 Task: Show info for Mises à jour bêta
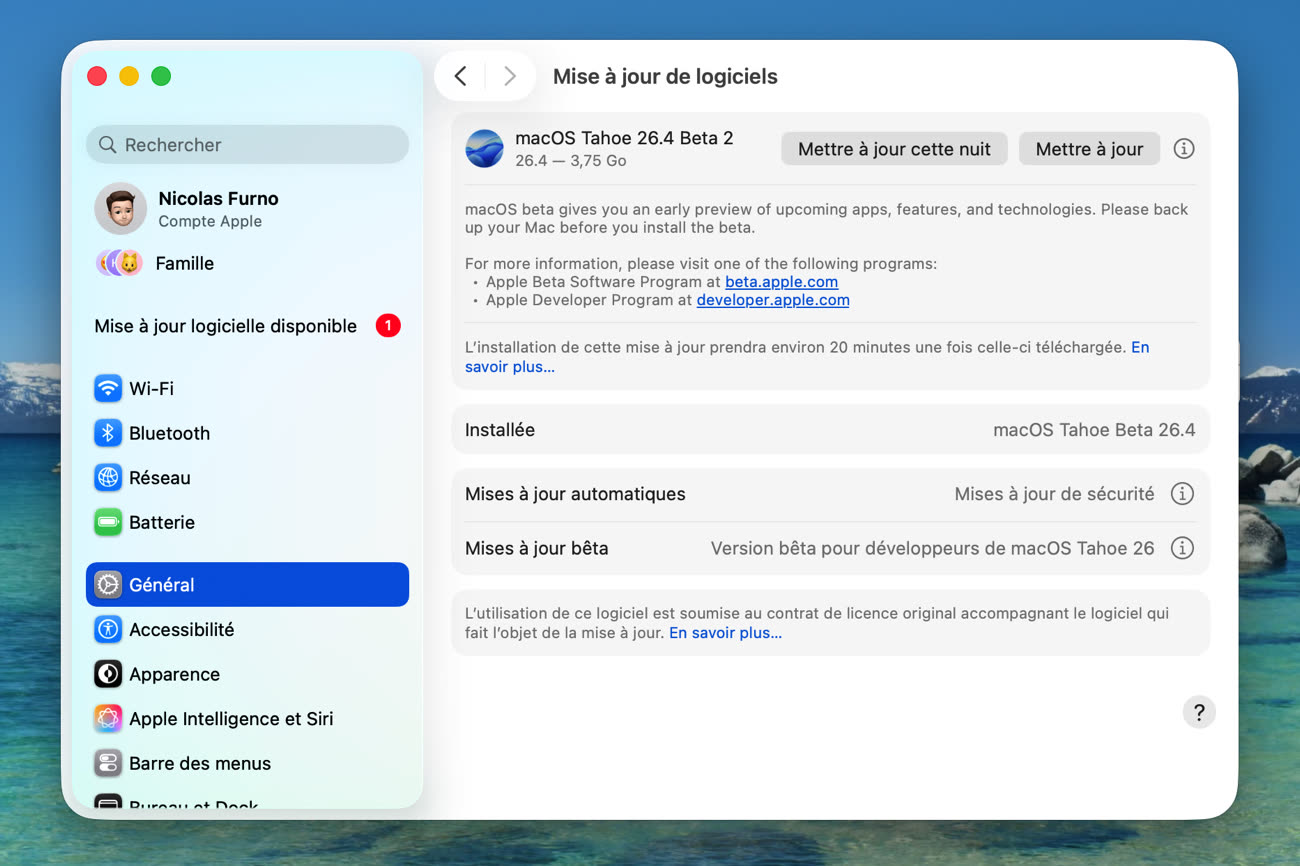(1182, 548)
